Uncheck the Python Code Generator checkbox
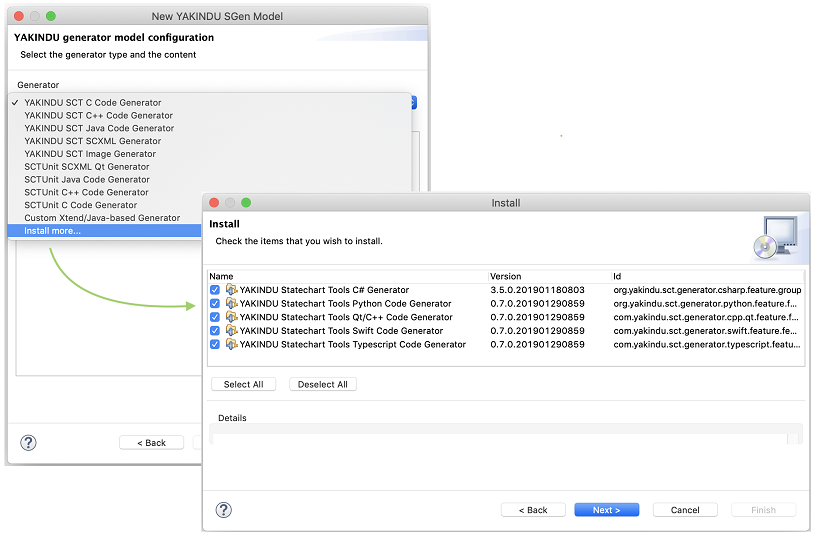817x536 pixels. click(215, 303)
